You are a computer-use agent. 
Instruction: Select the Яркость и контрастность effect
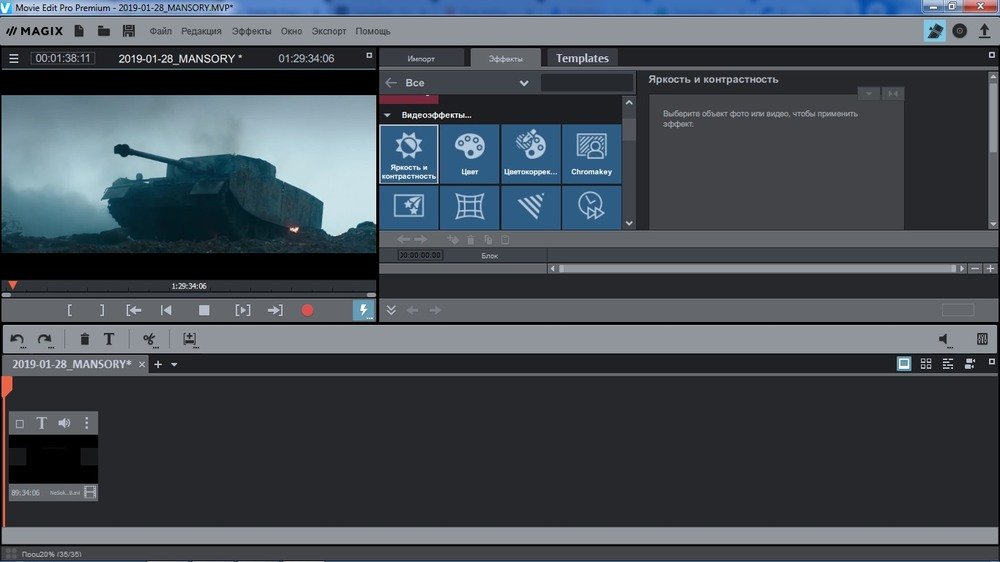(x=409, y=154)
